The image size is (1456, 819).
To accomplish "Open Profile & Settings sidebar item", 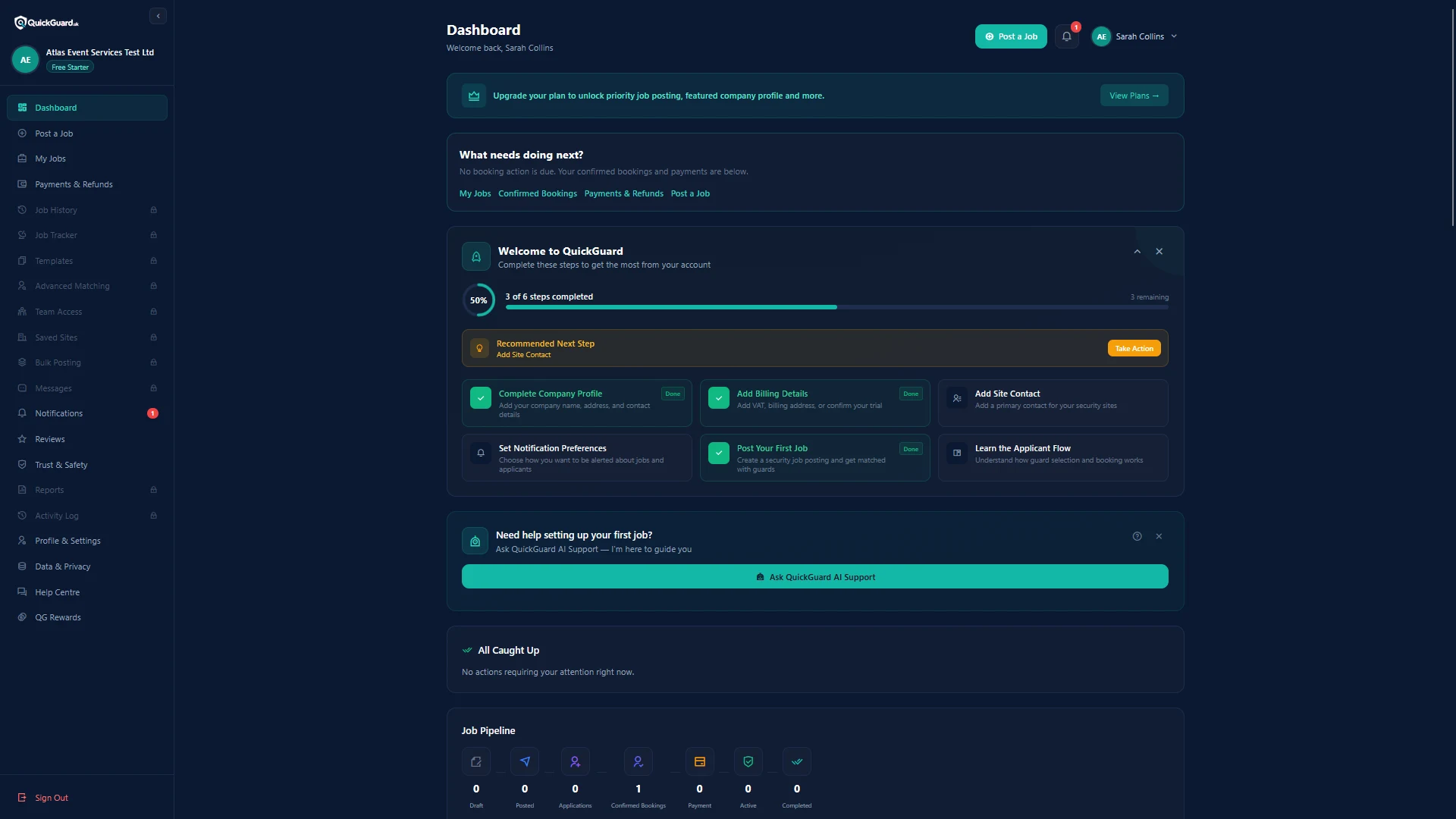I will tap(87, 541).
